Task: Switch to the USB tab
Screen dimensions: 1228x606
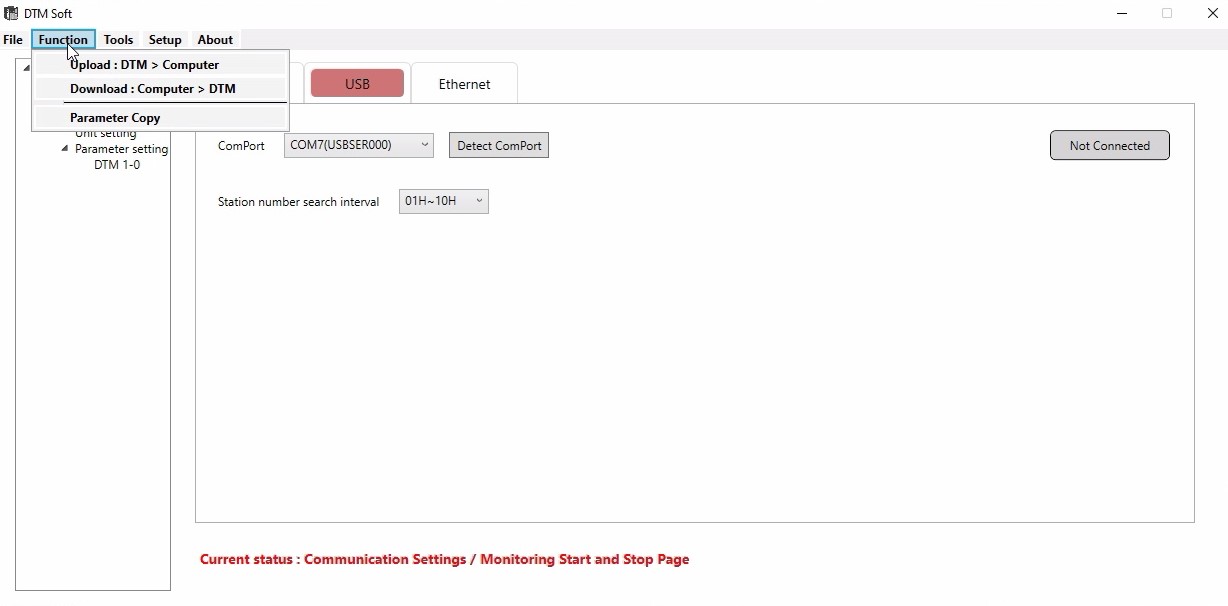Action: point(357,84)
